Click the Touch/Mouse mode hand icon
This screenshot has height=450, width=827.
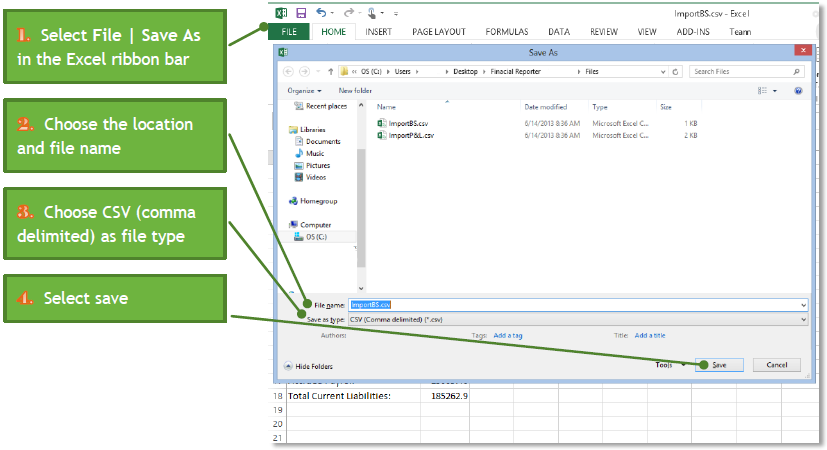(372, 13)
